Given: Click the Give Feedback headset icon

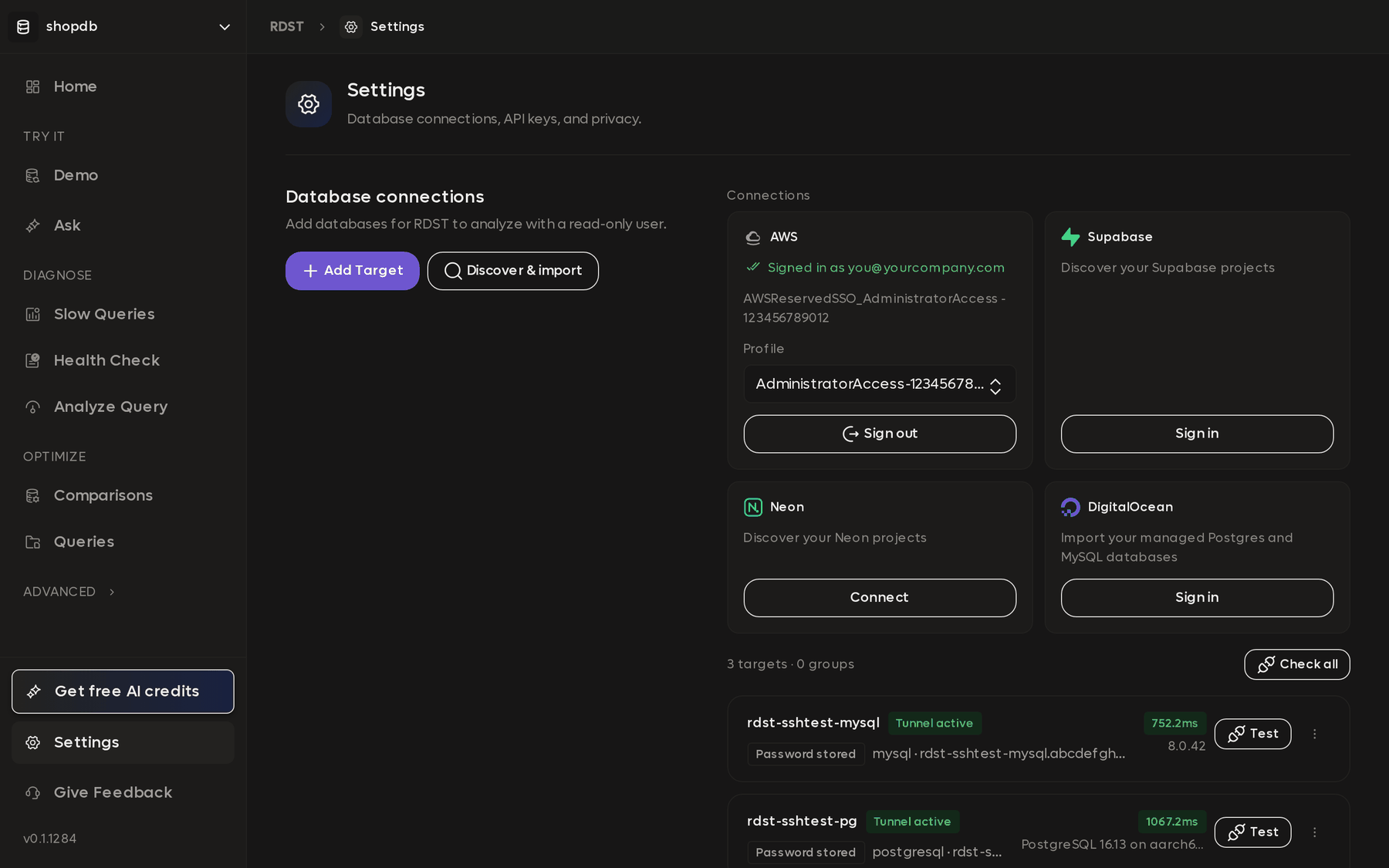Looking at the screenshot, I should click(32, 792).
